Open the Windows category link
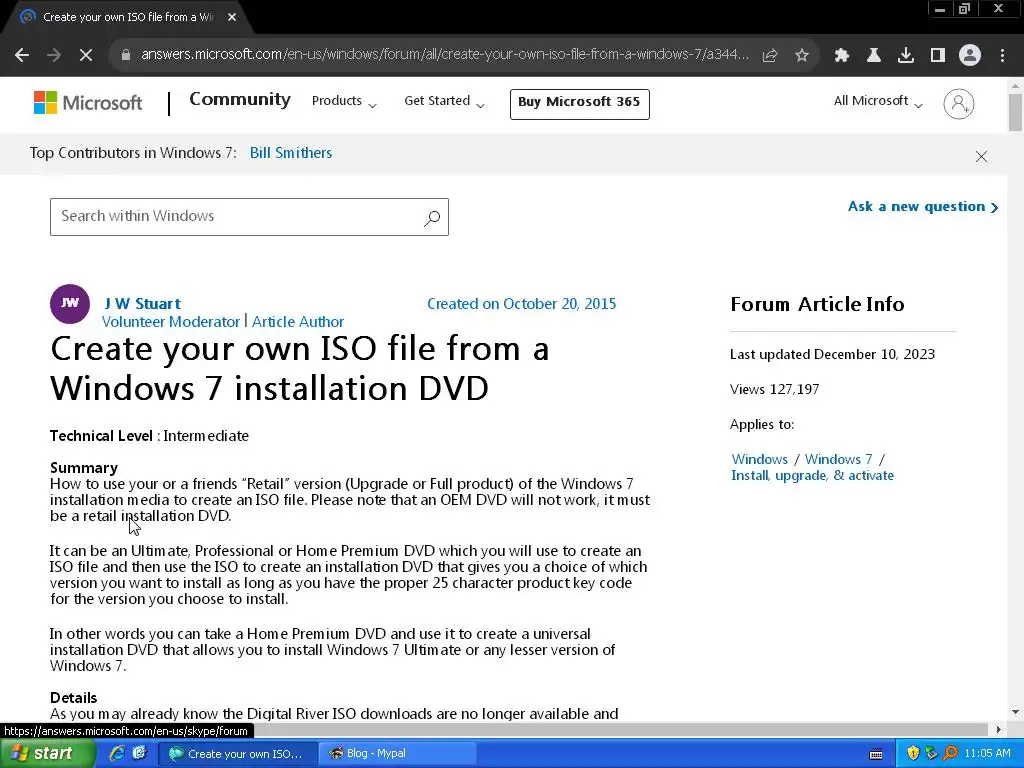 (760, 459)
